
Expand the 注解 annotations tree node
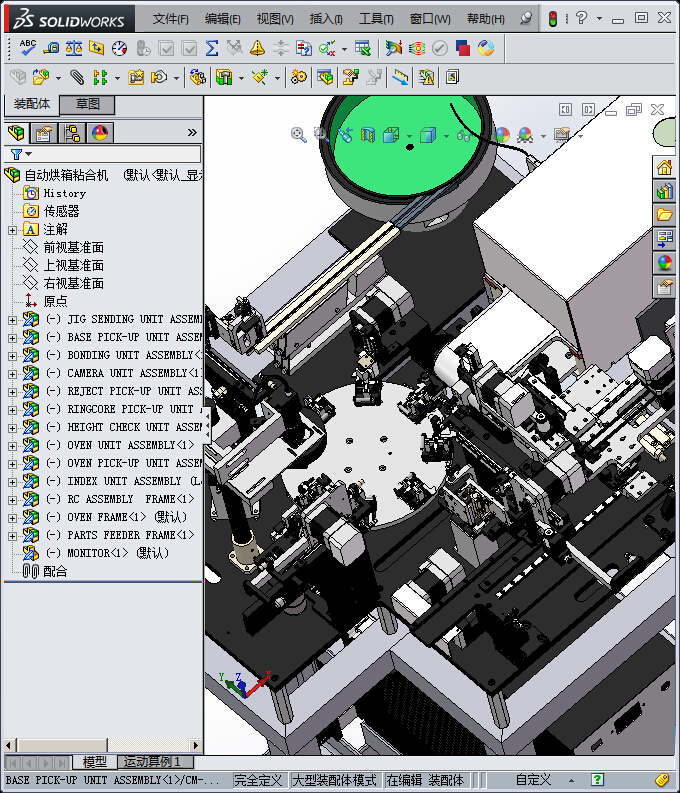[x=12, y=230]
